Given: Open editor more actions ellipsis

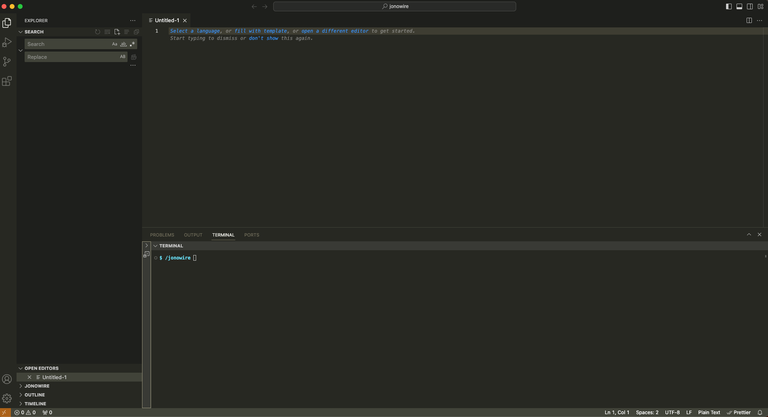Looking at the screenshot, I should [760, 21].
